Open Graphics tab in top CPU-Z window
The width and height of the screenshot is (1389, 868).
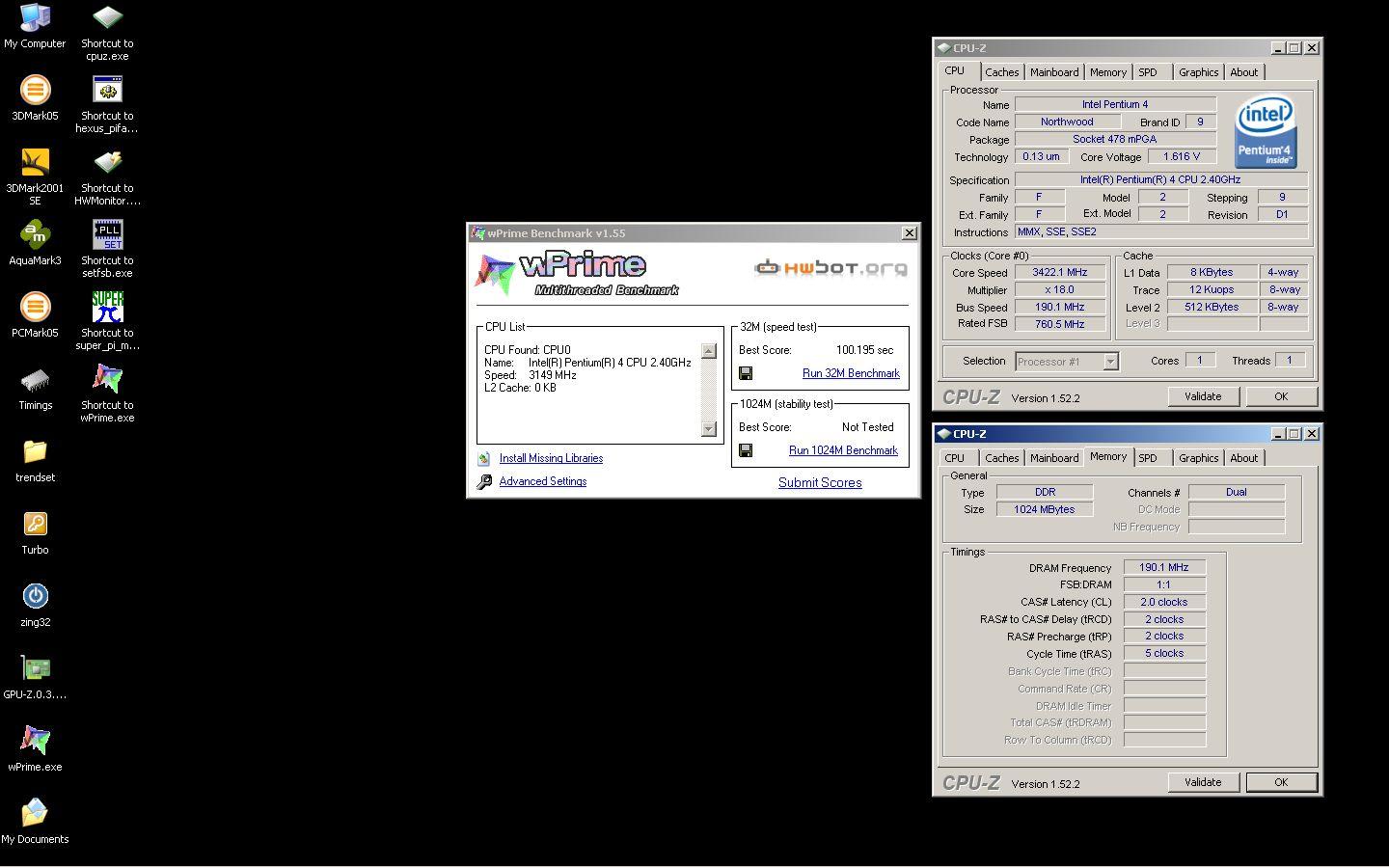tap(1199, 72)
